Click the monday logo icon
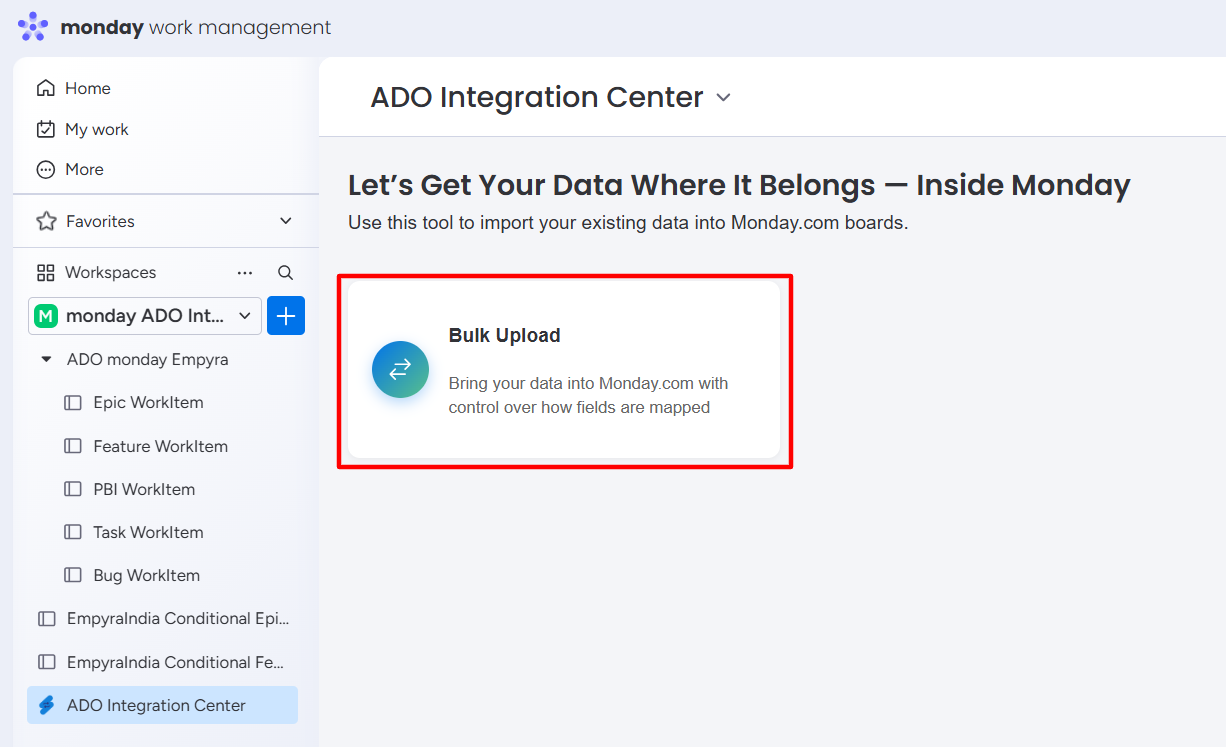Image resolution: width=1226 pixels, height=747 pixels. point(33,27)
